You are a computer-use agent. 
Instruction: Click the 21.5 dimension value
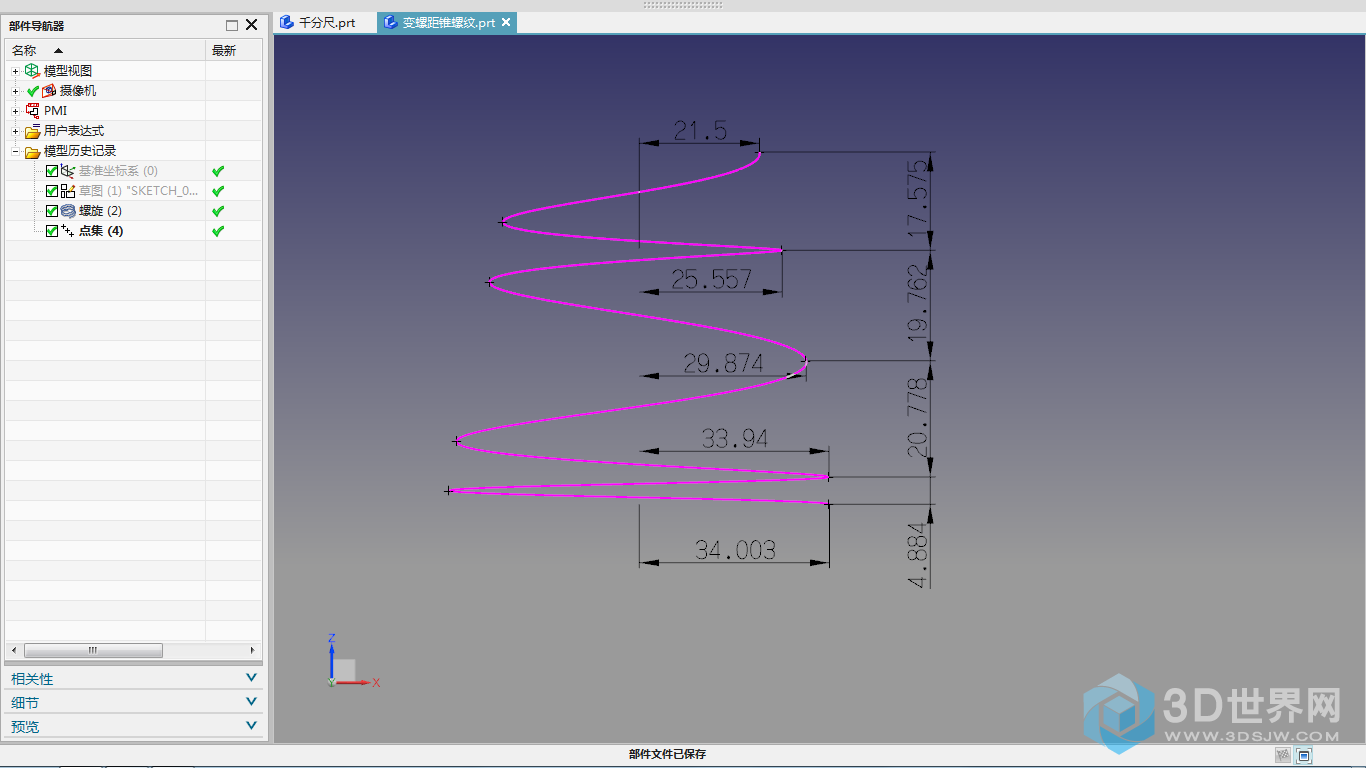[x=700, y=130]
